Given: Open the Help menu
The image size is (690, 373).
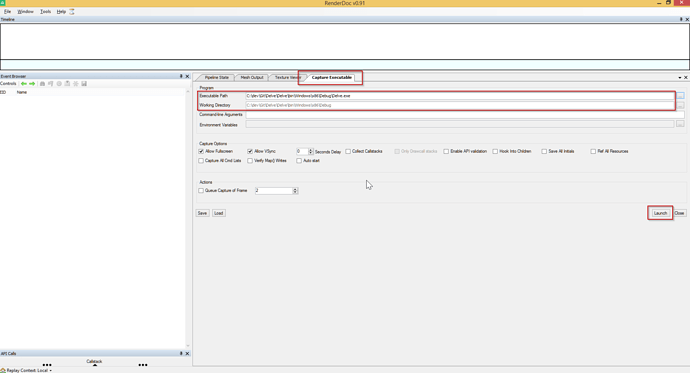Looking at the screenshot, I should [x=61, y=11].
